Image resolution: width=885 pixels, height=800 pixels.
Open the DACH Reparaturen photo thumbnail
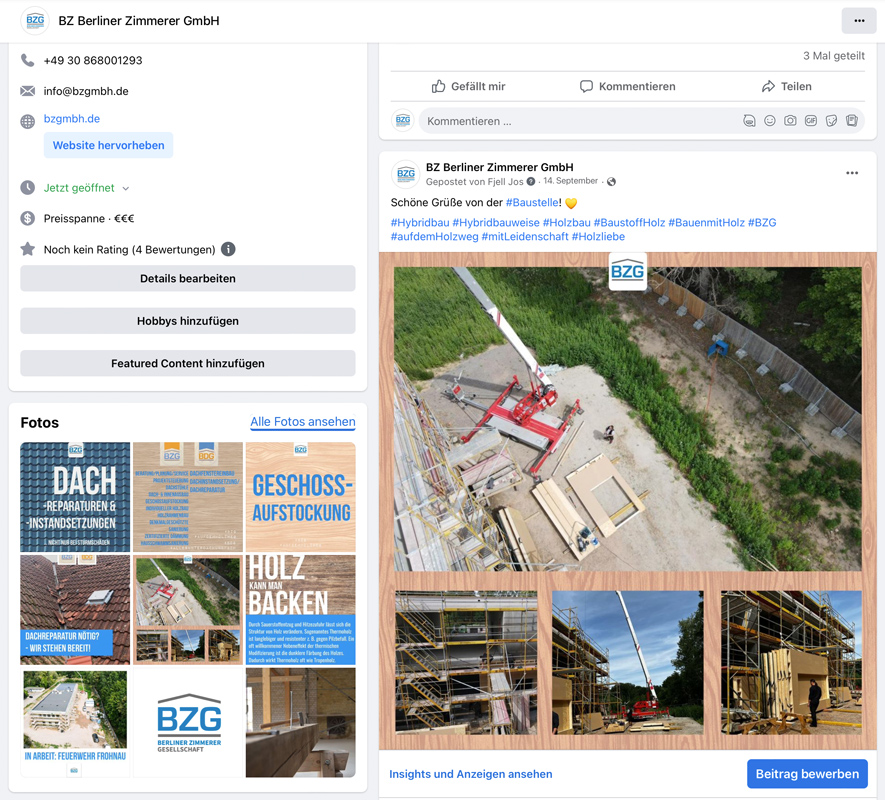coord(75,497)
